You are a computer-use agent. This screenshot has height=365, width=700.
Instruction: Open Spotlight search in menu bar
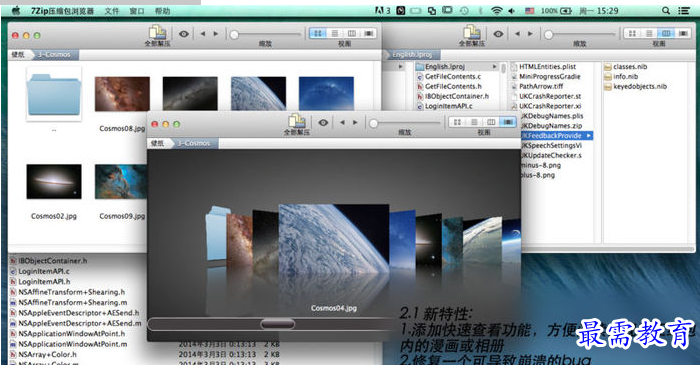[x=666, y=11]
